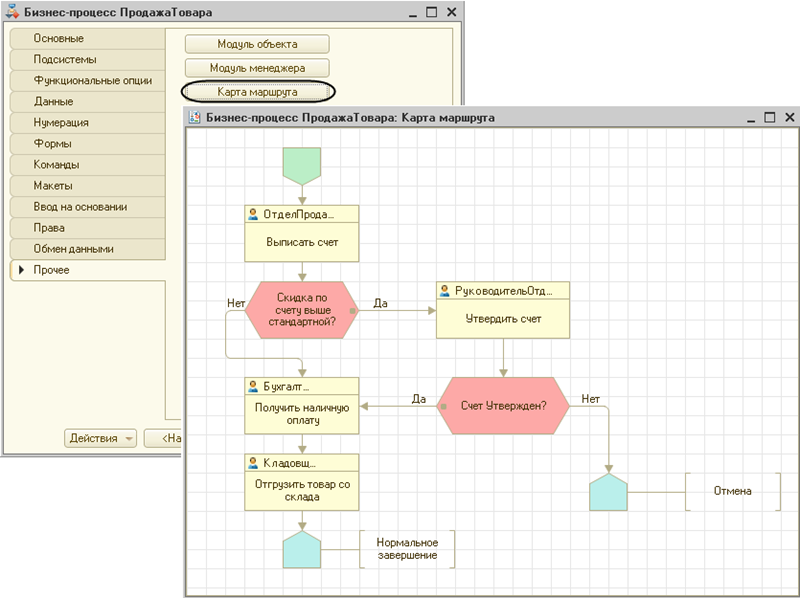This screenshot has height=598, width=800.
Task: Click user icon on 'ОтделПрода...' action block
Action: coord(253,214)
